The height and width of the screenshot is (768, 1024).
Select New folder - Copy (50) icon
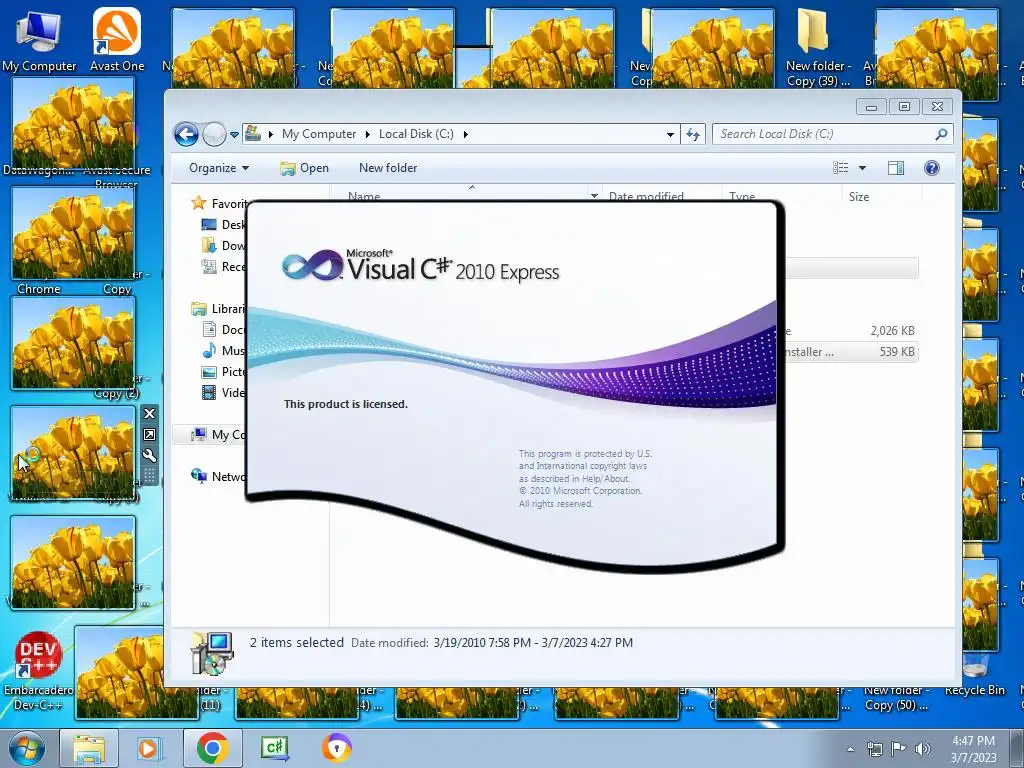(x=896, y=697)
